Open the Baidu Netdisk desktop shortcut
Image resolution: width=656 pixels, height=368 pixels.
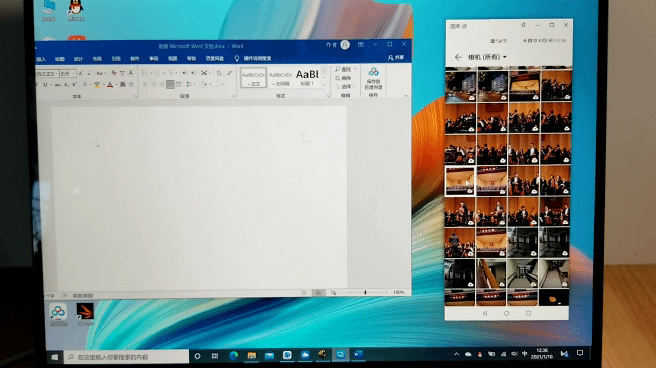[x=58, y=315]
